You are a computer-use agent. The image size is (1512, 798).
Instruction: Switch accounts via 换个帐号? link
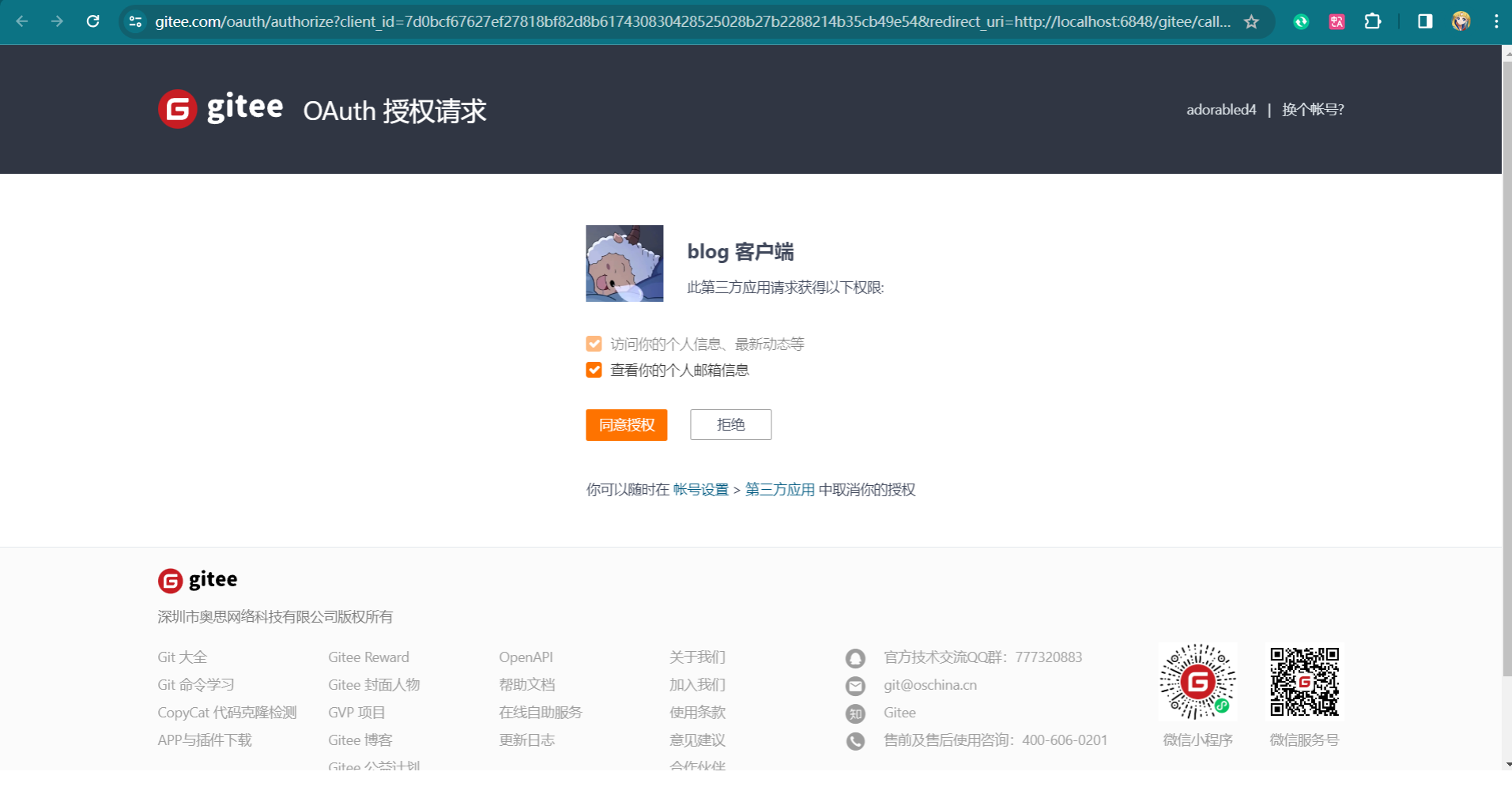pos(1312,110)
